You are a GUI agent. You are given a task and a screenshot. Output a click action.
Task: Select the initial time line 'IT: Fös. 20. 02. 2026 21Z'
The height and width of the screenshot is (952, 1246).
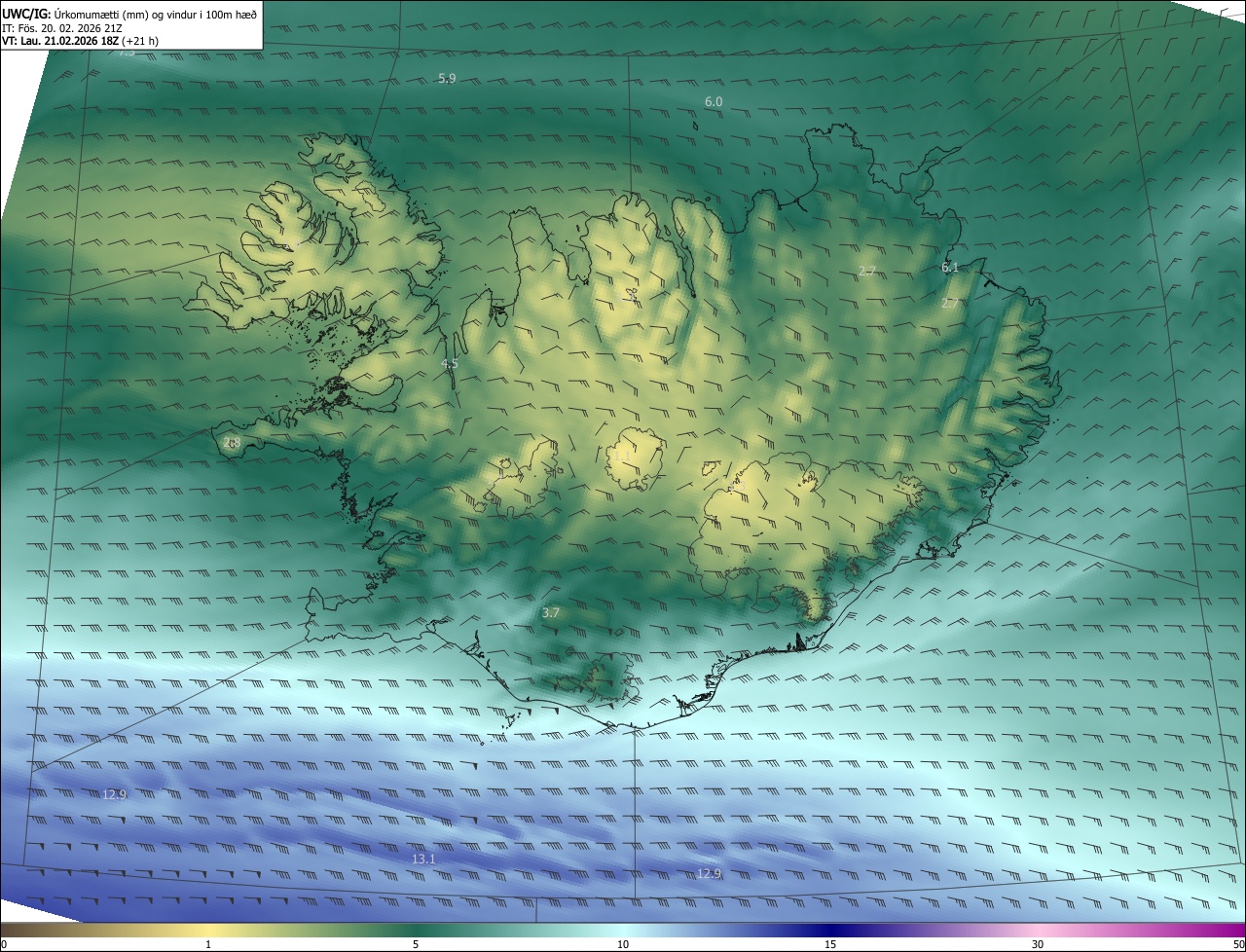tap(62, 27)
